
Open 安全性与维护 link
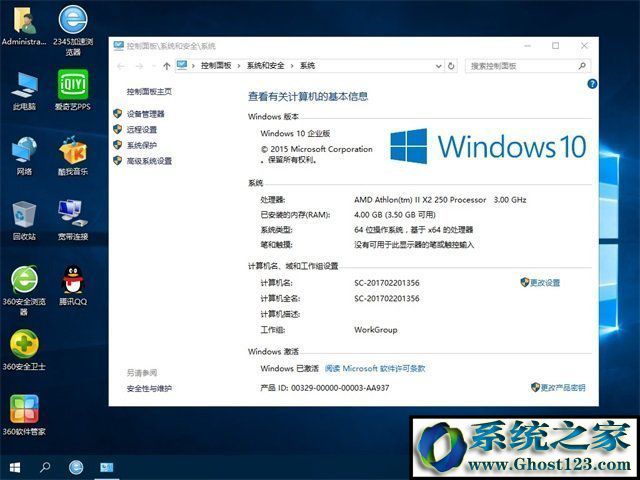pyautogui.click(x=149, y=389)
